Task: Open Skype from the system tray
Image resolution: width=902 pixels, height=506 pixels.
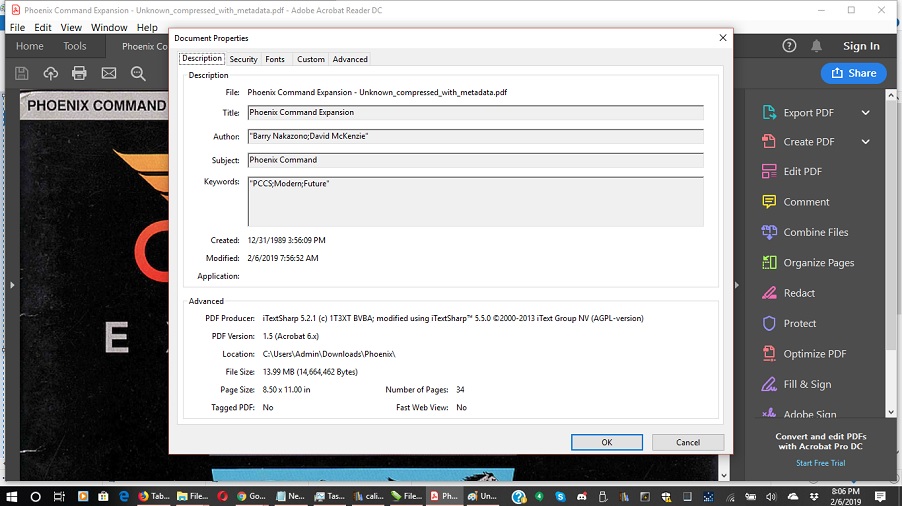Action: (560, 496)
